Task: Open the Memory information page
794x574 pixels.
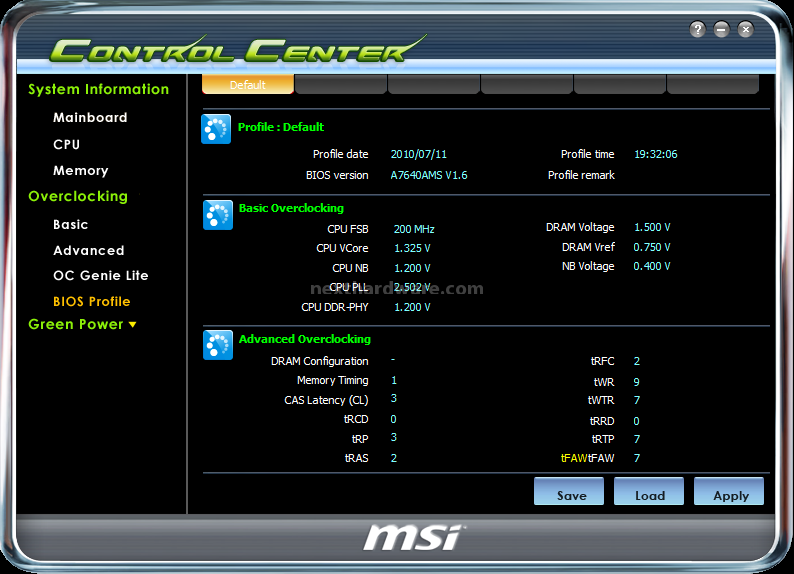Action: (81, 171)
